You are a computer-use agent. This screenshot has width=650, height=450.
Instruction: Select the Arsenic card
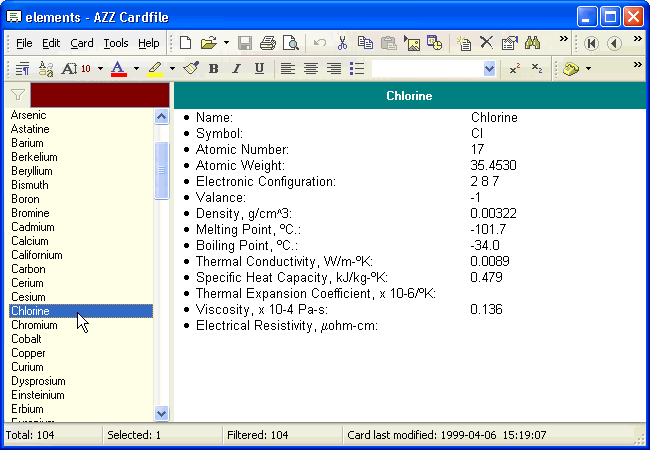tap(29, 115)
